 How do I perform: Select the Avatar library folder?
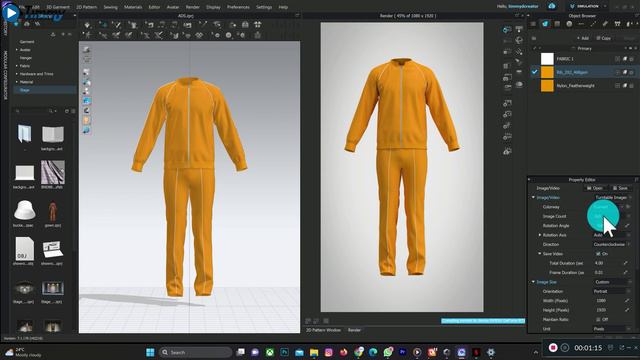tap(25, 50)
